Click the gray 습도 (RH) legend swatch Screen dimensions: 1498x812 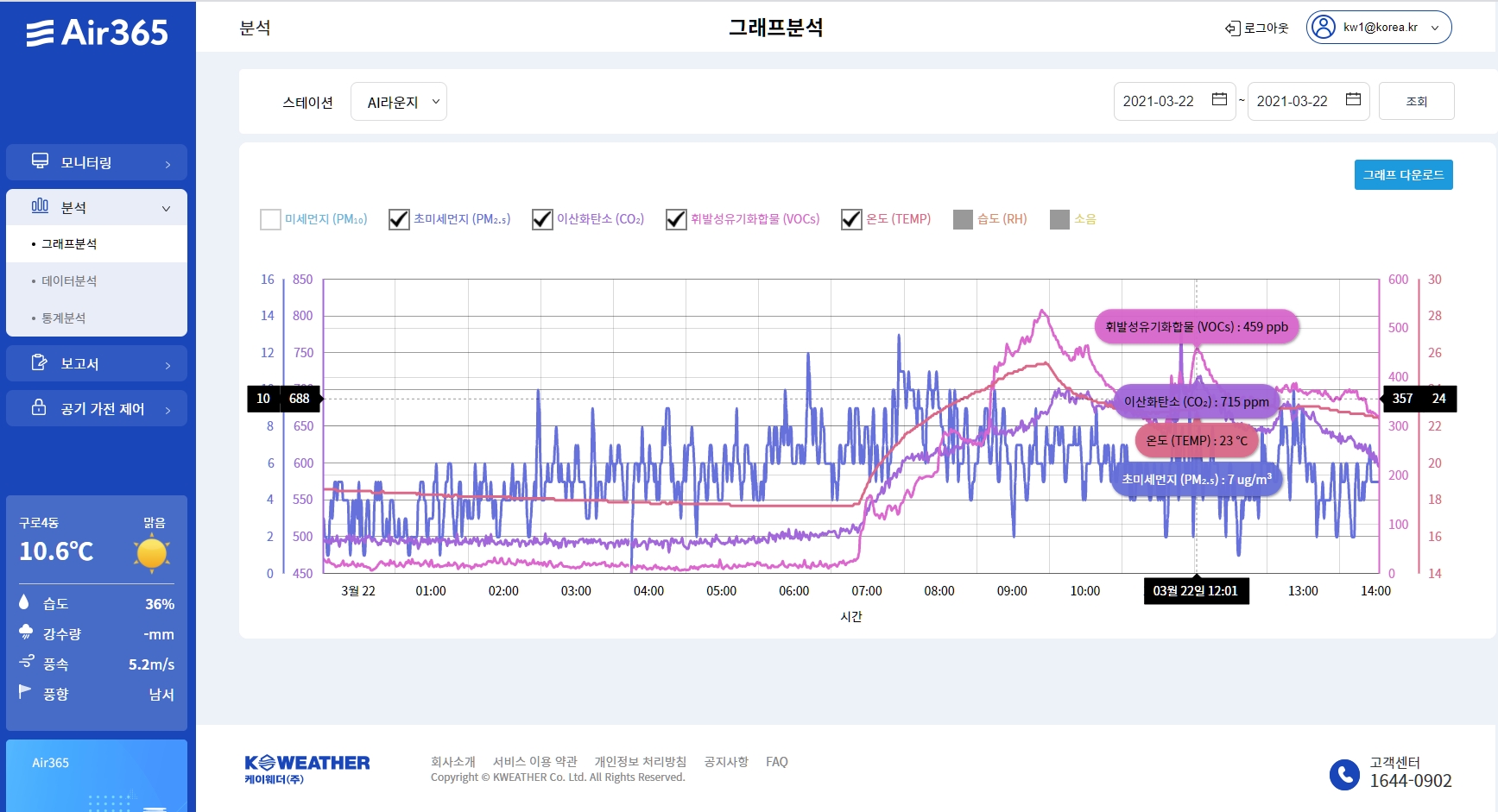(963, 219)
